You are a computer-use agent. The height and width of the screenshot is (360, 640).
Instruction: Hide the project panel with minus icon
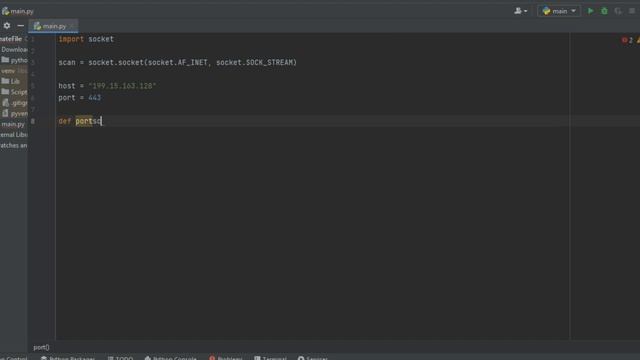[x=20, y=26]
